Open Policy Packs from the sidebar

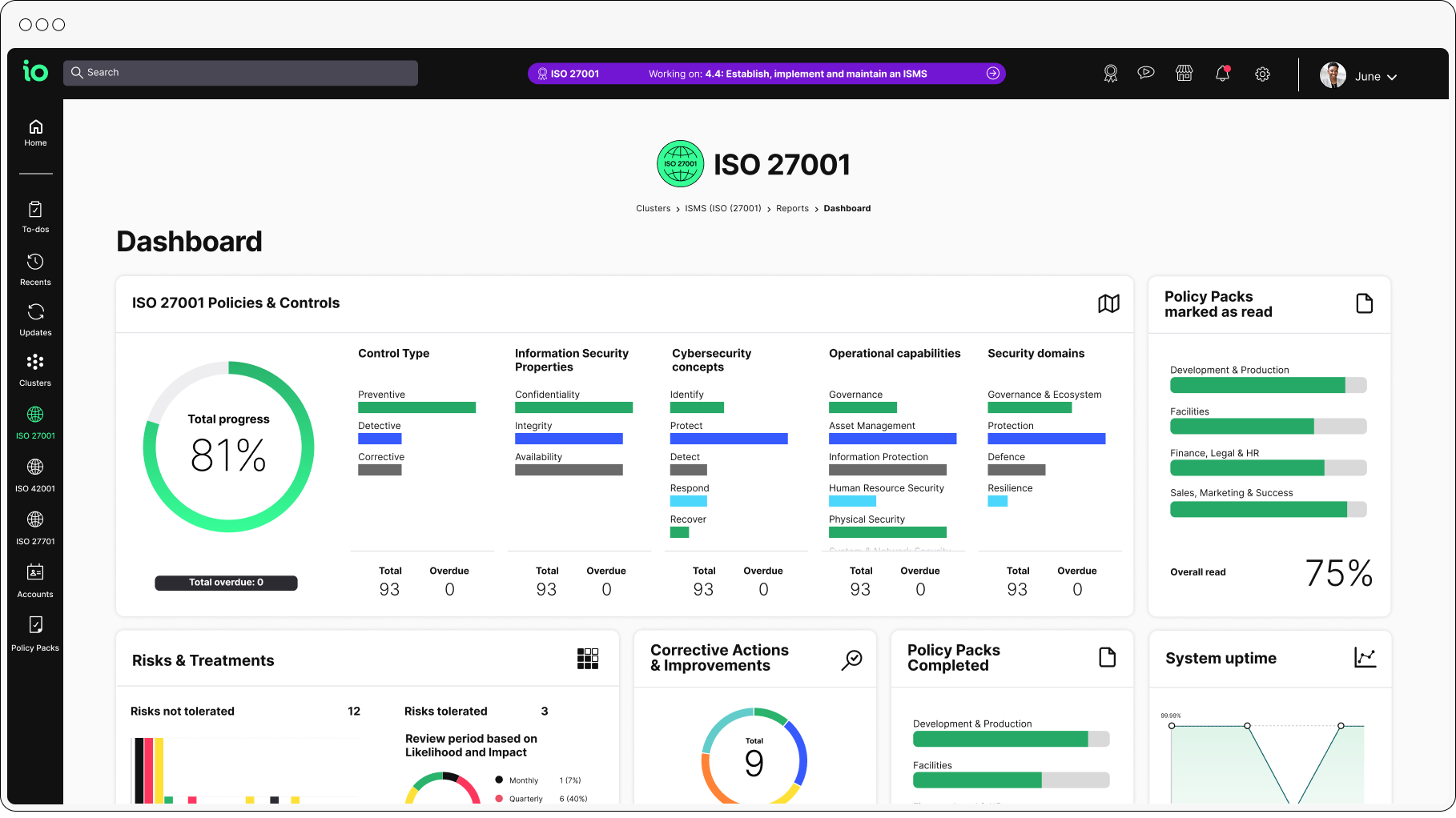[x=35, y=632]
